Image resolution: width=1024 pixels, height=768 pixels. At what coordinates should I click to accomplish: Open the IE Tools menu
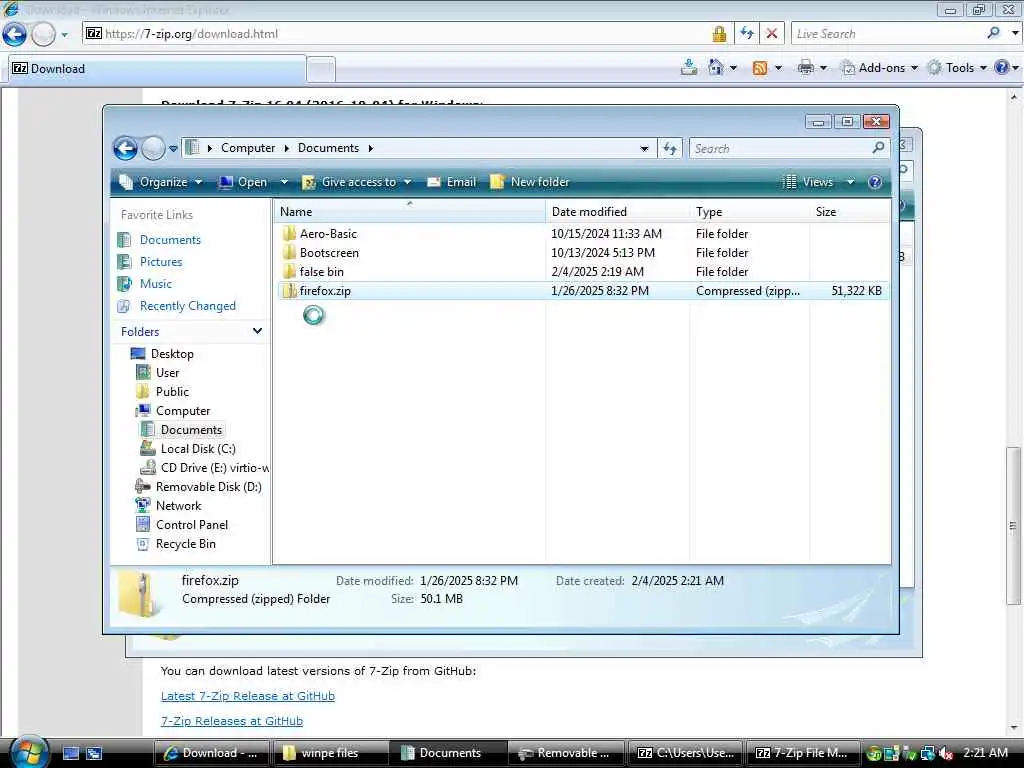click(957, 67)
